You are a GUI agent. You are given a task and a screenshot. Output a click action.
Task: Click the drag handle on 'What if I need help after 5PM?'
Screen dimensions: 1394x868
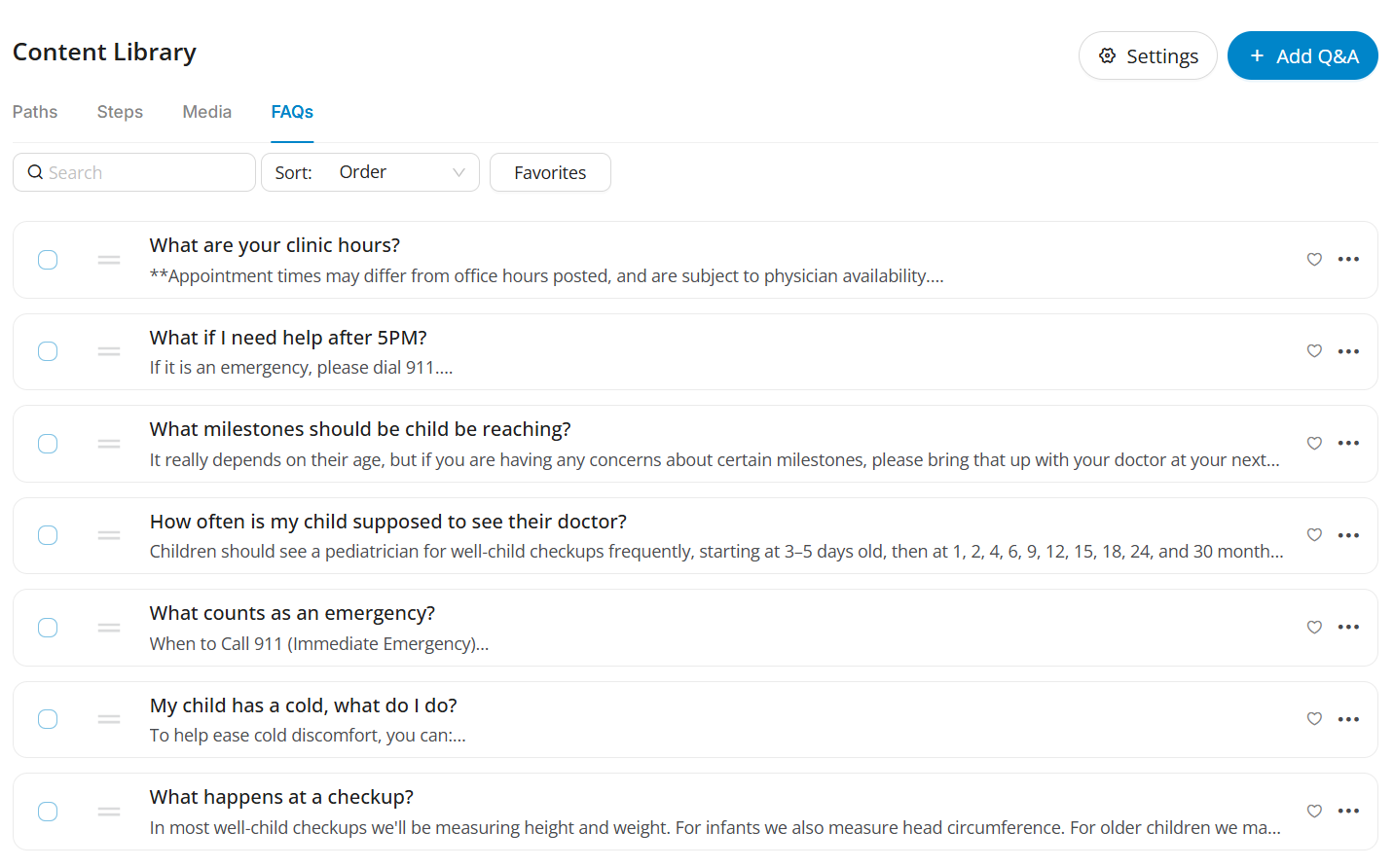pyautogui.click(x=109, y=351)
